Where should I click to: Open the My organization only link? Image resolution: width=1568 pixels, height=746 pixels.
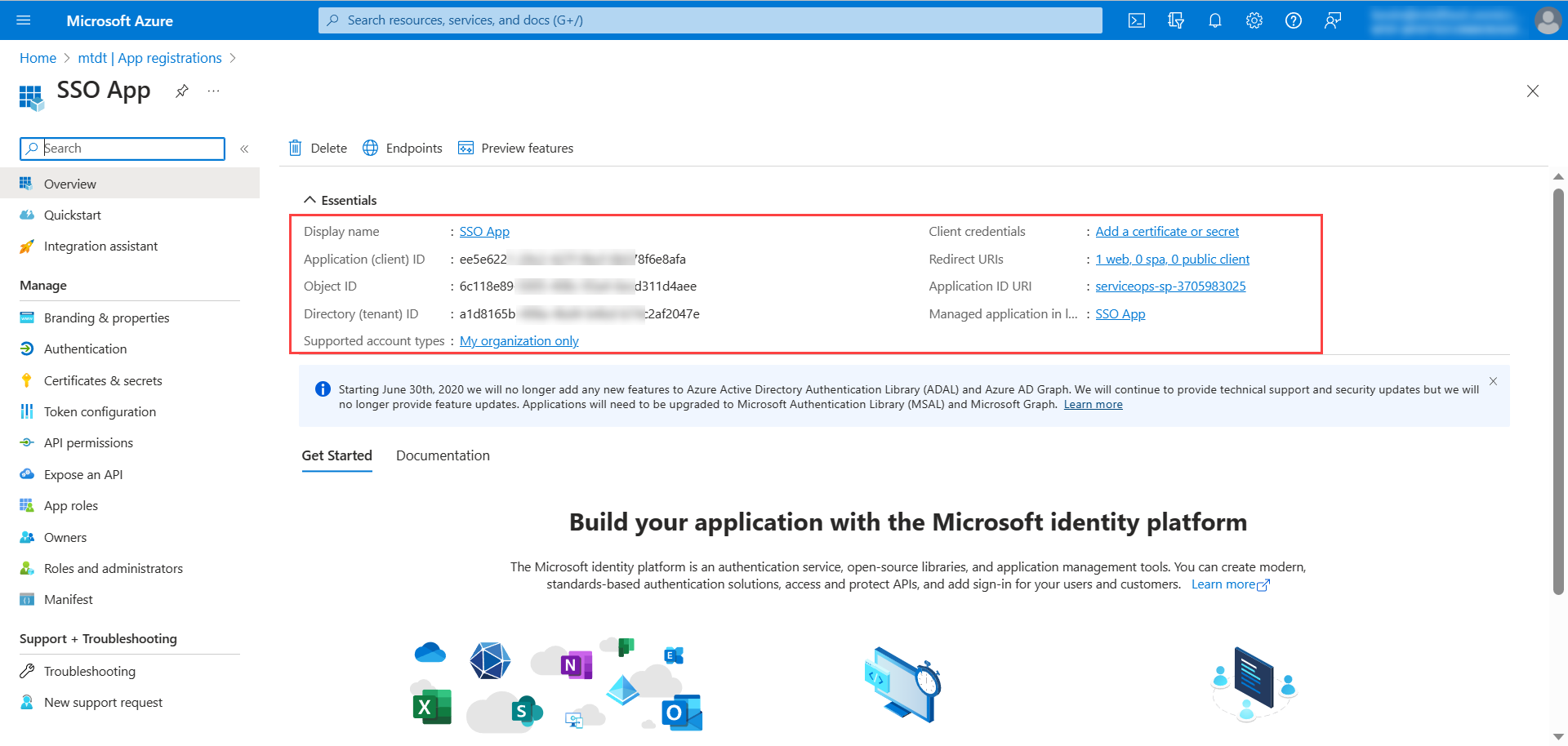pyautogui.click(x=518, y=340)
